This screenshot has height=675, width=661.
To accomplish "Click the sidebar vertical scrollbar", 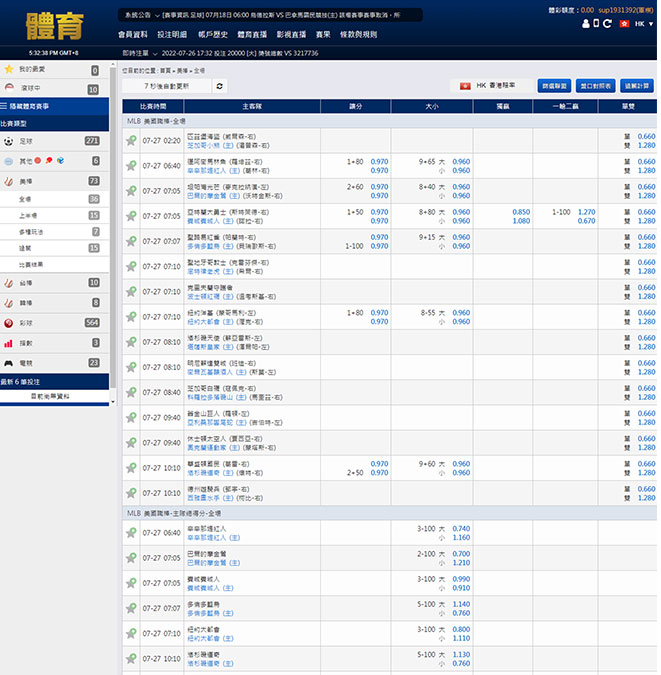I will pyautogui.click(x=113, y=228).
